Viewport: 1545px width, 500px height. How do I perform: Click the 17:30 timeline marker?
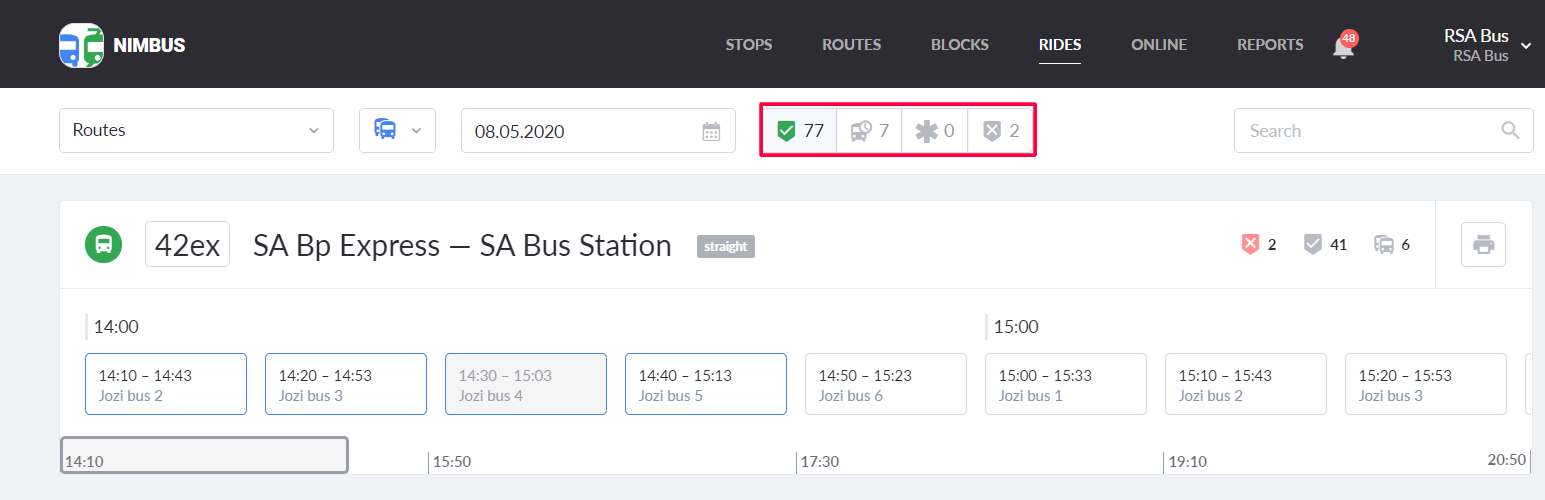[x=819, y=462]
